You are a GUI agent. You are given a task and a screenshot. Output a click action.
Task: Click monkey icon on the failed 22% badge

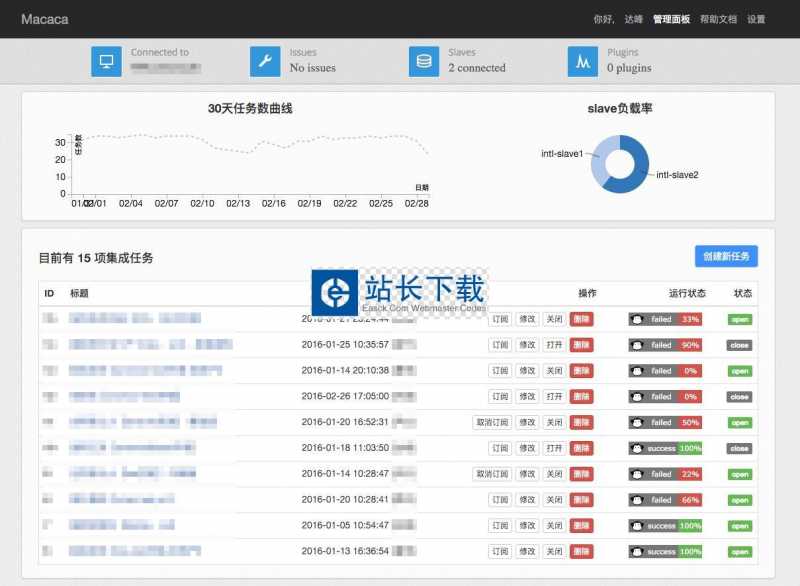click(638, 474)
